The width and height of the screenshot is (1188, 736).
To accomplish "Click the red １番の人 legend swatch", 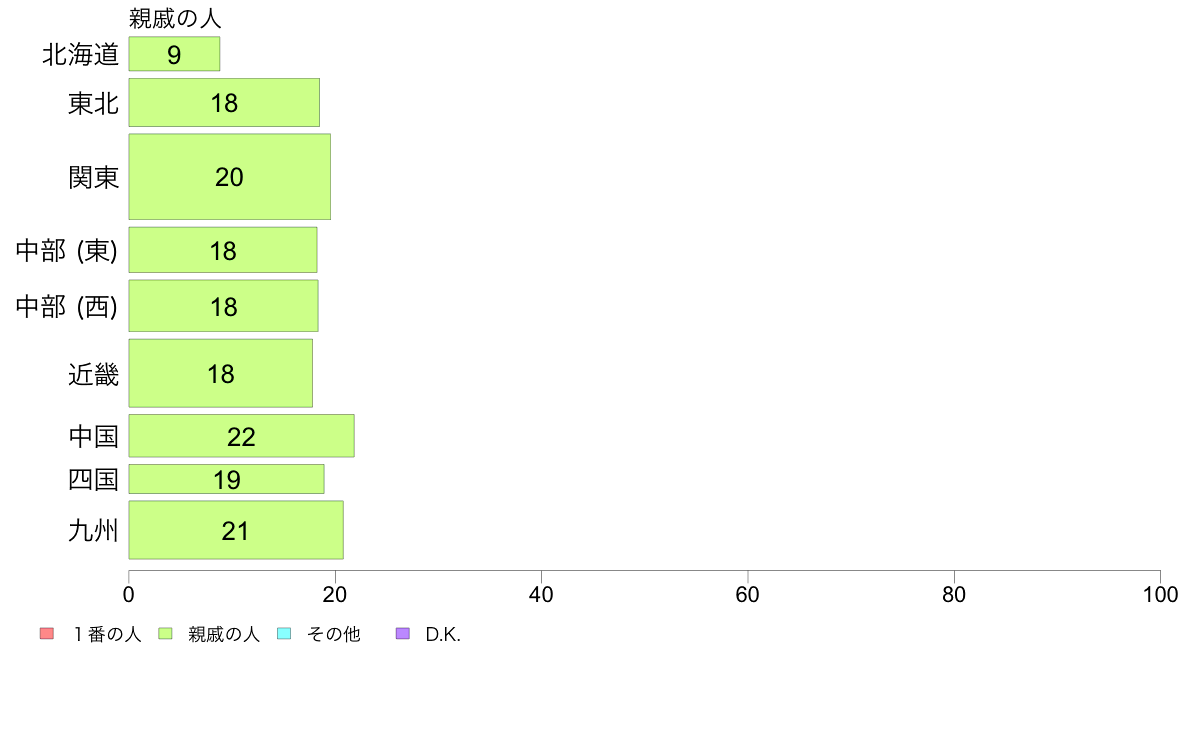I will [x=47, y=634].
